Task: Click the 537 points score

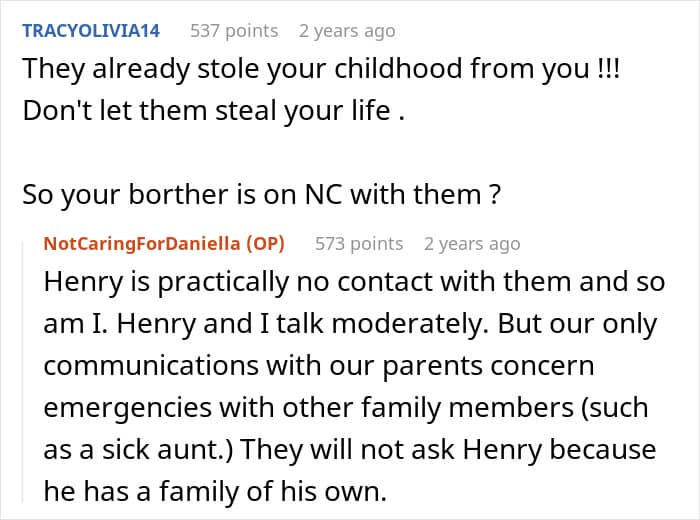Action: pos(234,31)
